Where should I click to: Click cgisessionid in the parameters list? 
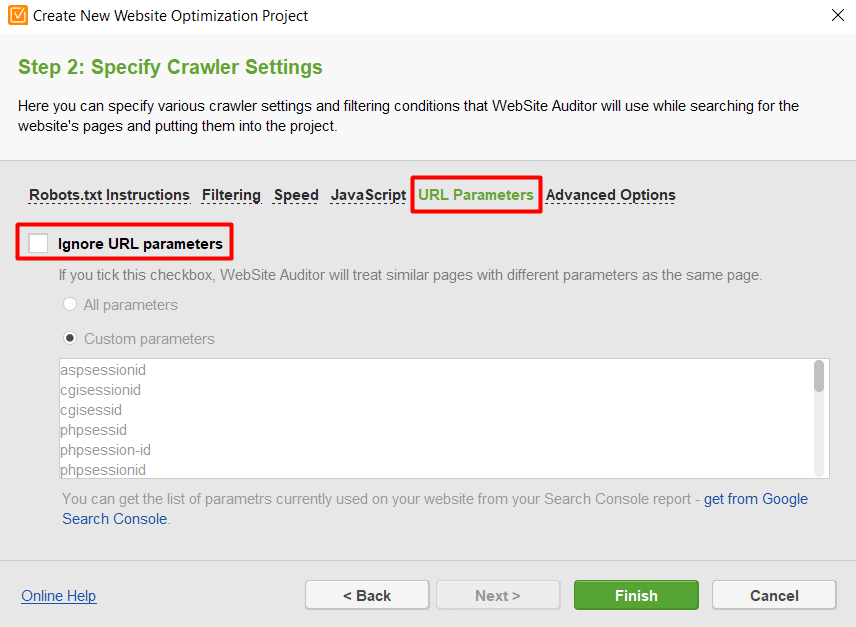100,390
